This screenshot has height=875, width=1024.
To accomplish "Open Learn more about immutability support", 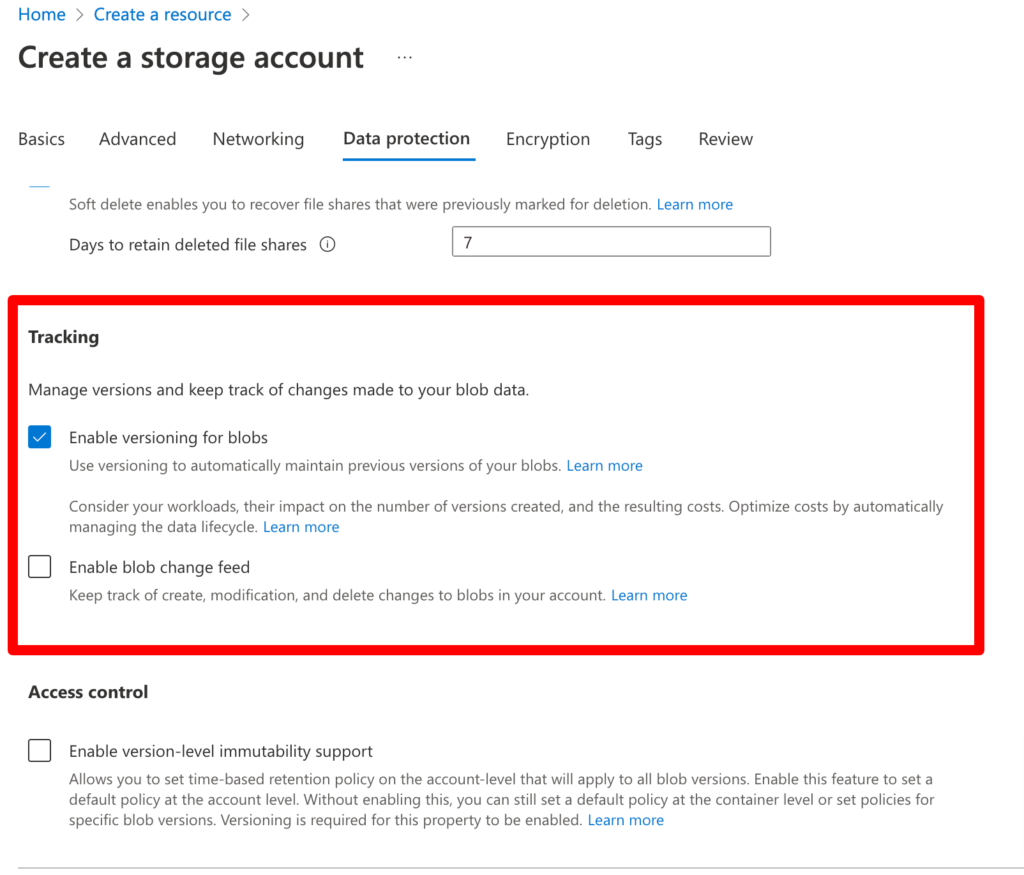I will (x=626, y=819).
